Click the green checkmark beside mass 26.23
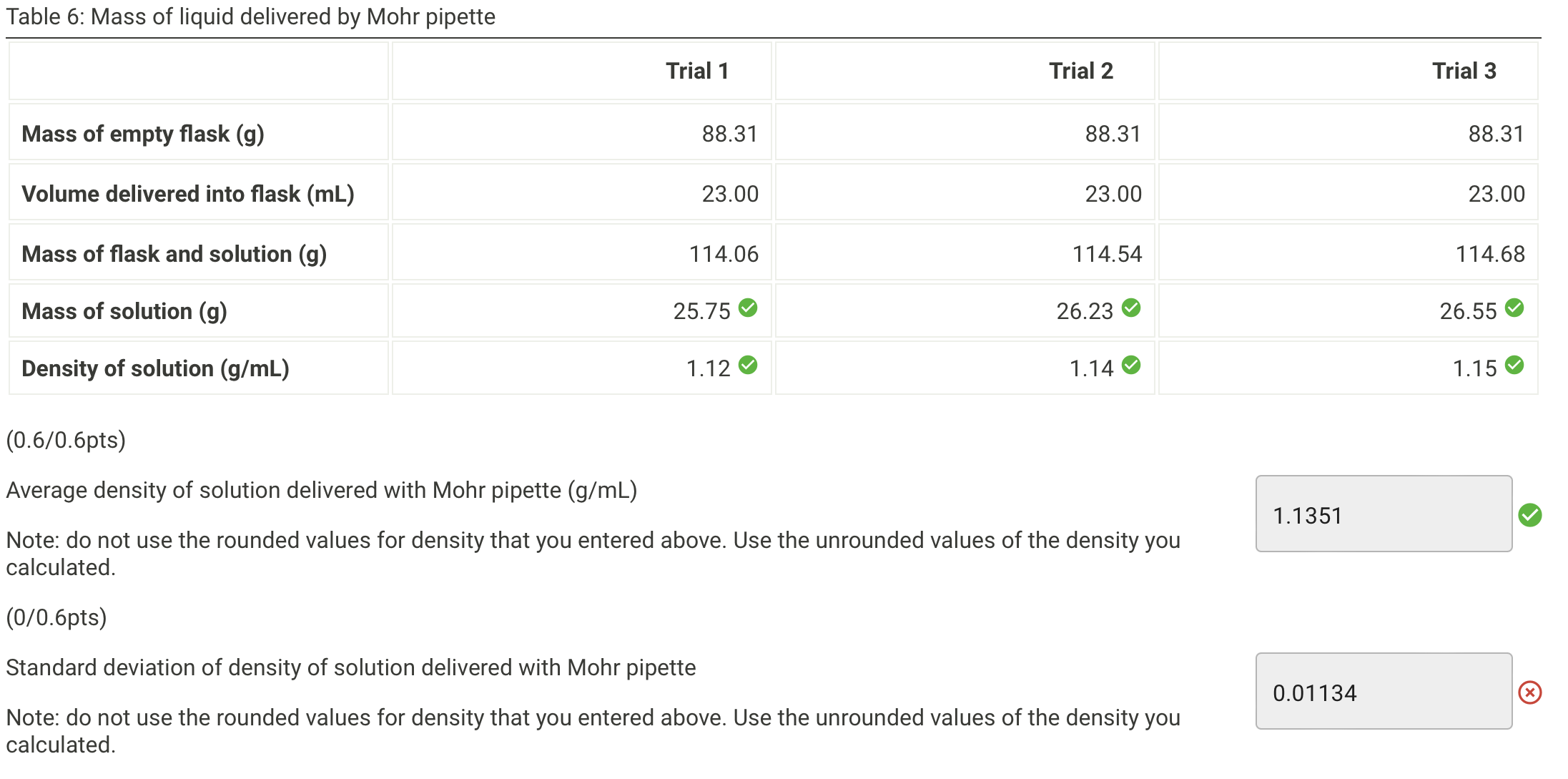This screenshot has width=1568, height=779. 1132,308
